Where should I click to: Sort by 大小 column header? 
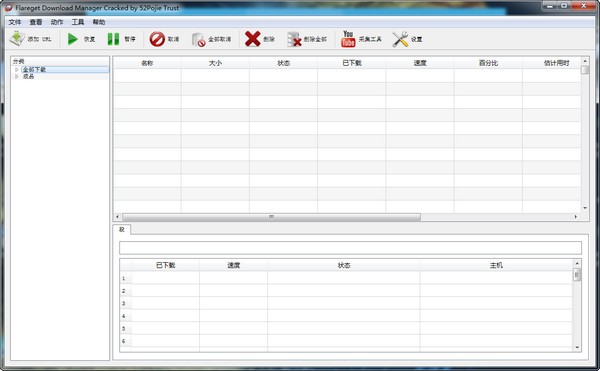pos(215,63)
